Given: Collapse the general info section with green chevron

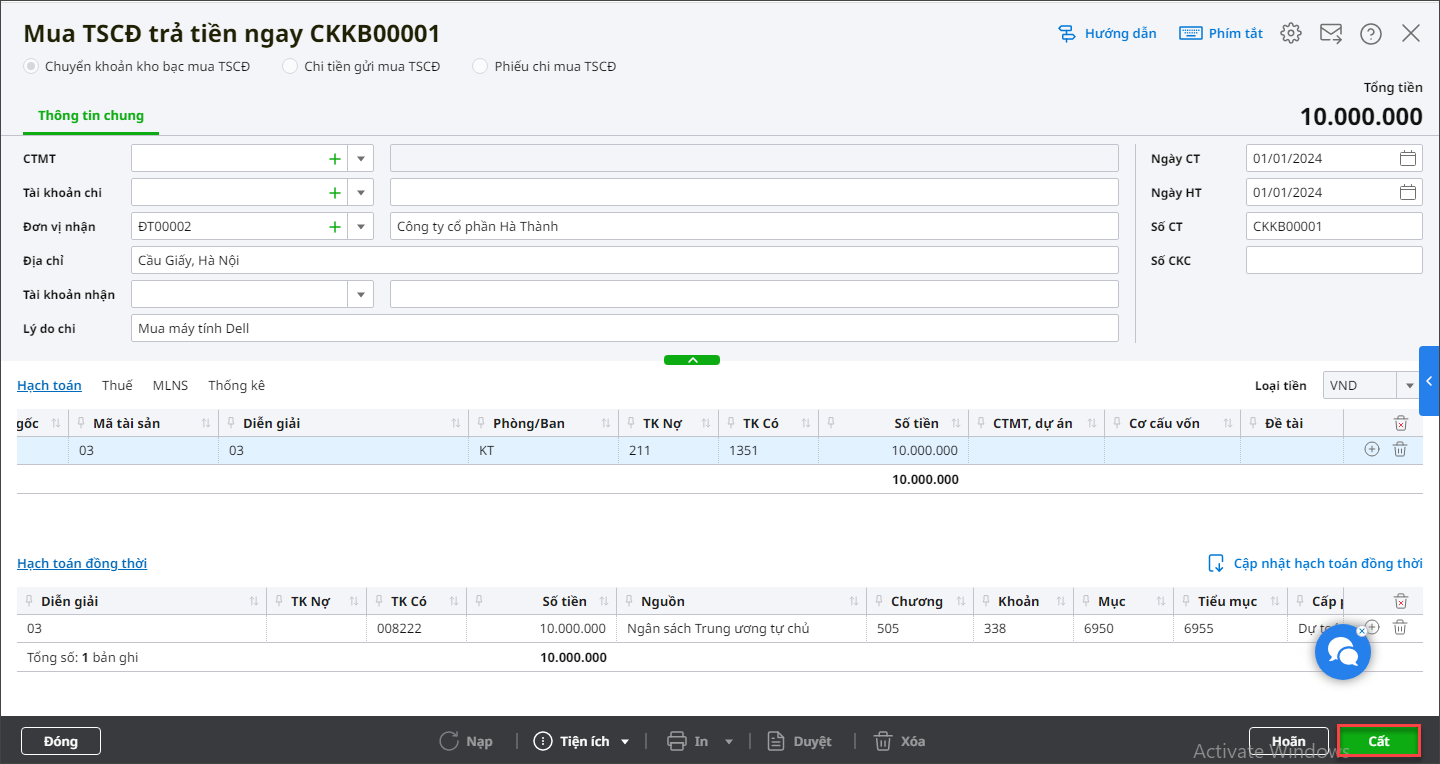Looking at the screenshot, I should pyautogui.click(x=691, y=360).
